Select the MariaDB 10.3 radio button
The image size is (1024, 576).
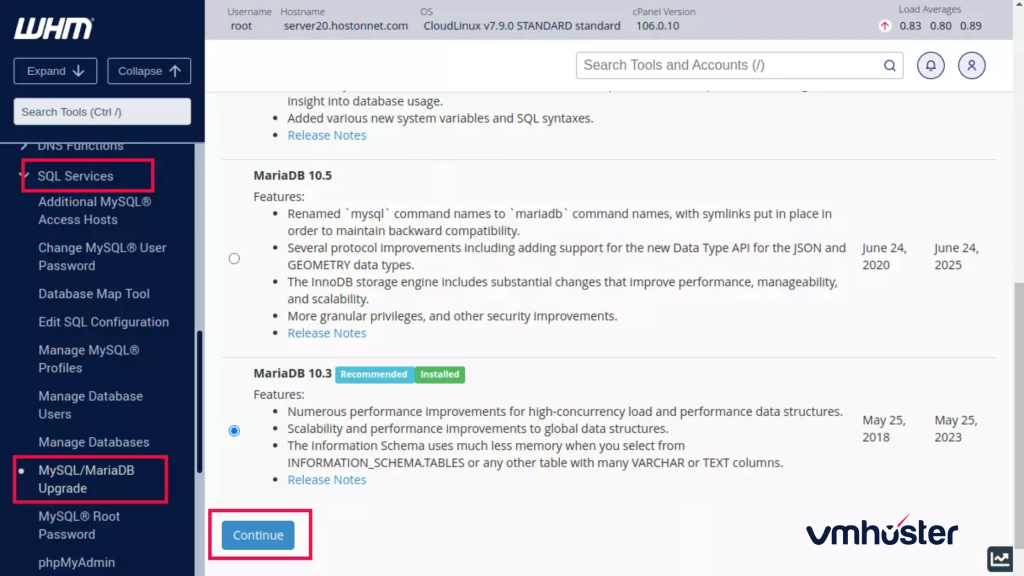point(234,431)
